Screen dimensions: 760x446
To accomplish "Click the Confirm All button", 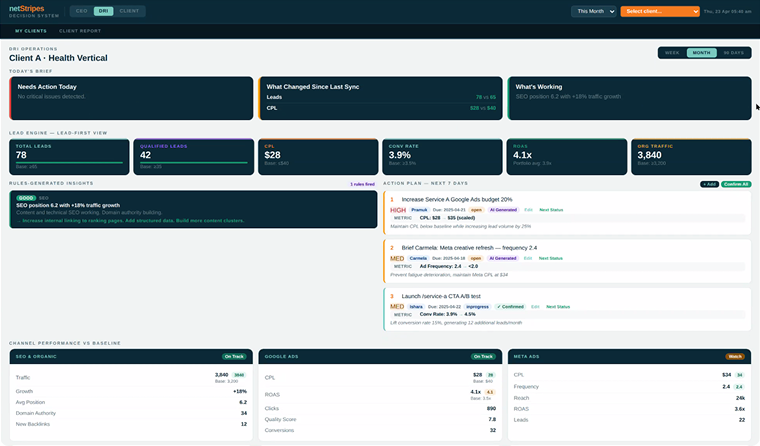I will coord(736,184).
